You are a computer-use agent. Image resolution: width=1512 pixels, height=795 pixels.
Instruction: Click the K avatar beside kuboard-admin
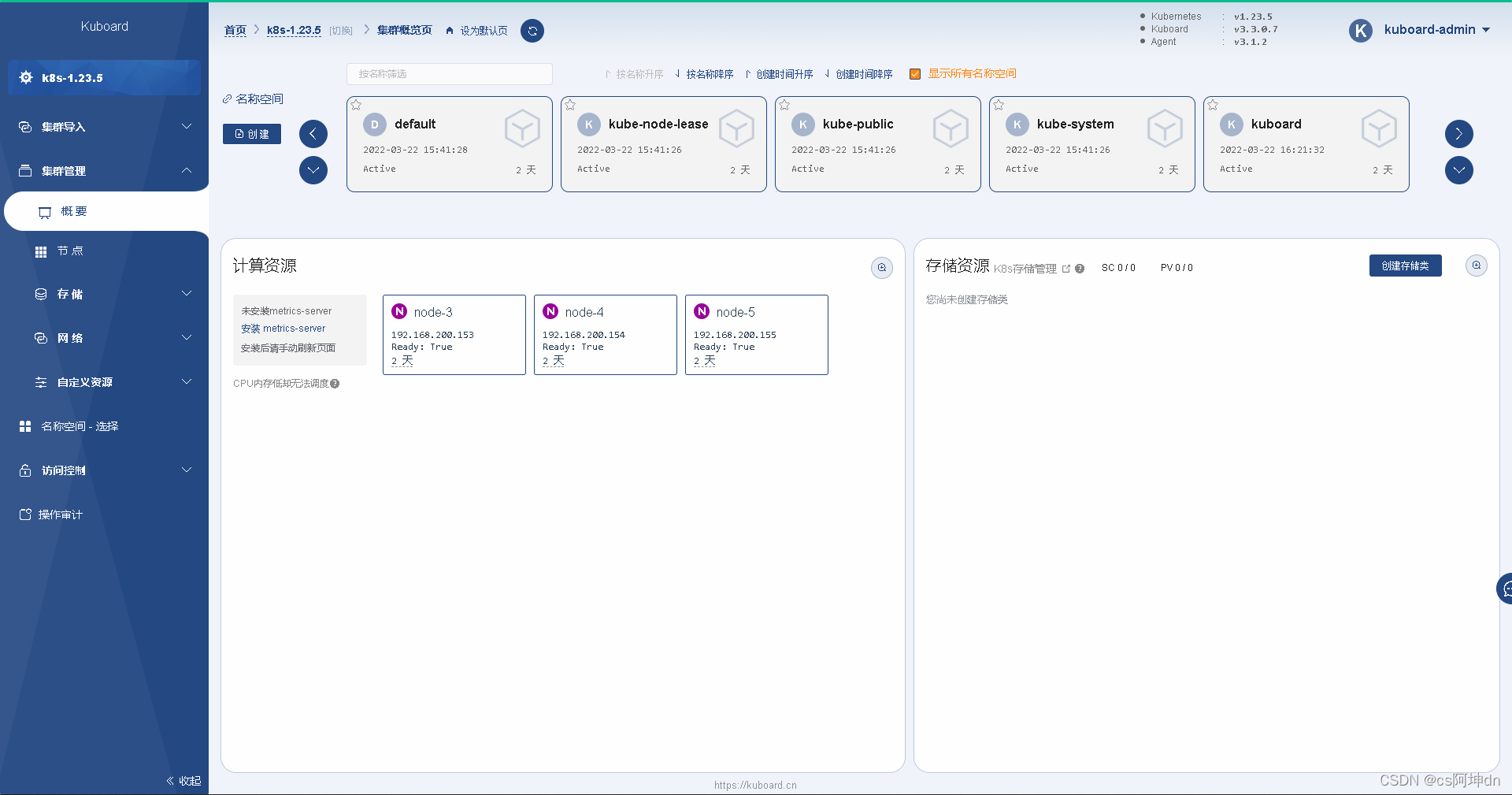(1361, 31)
